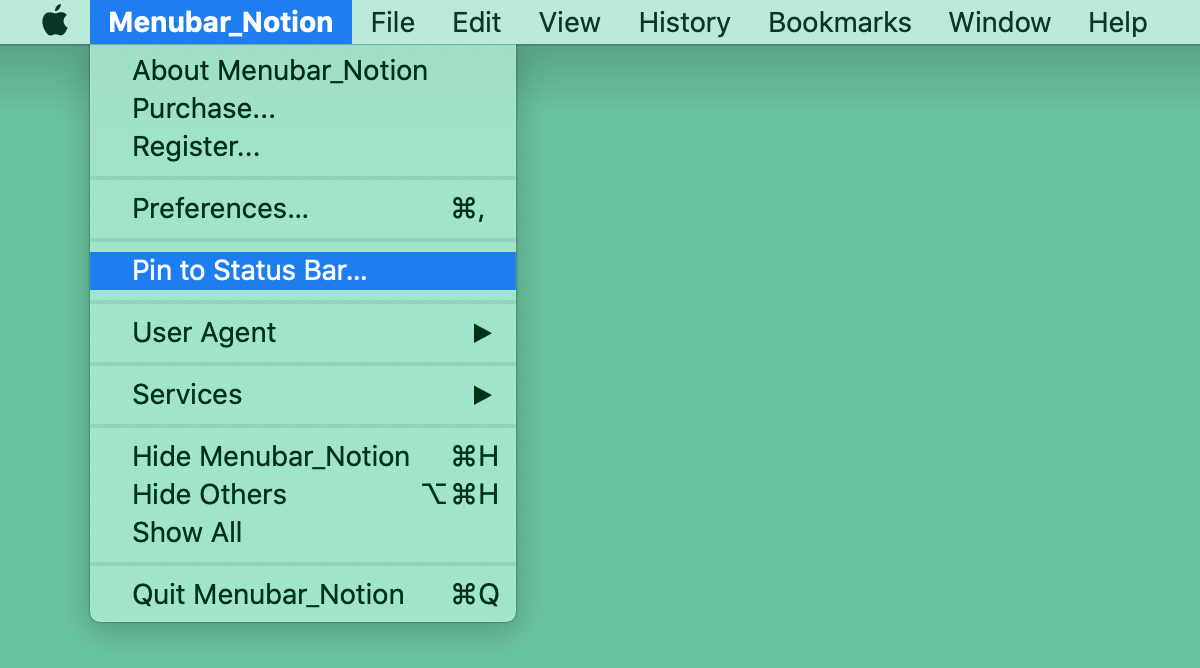Select the Register... menu entry
Viewport: 1200px width, 668px height.
(x=303, y=147)
